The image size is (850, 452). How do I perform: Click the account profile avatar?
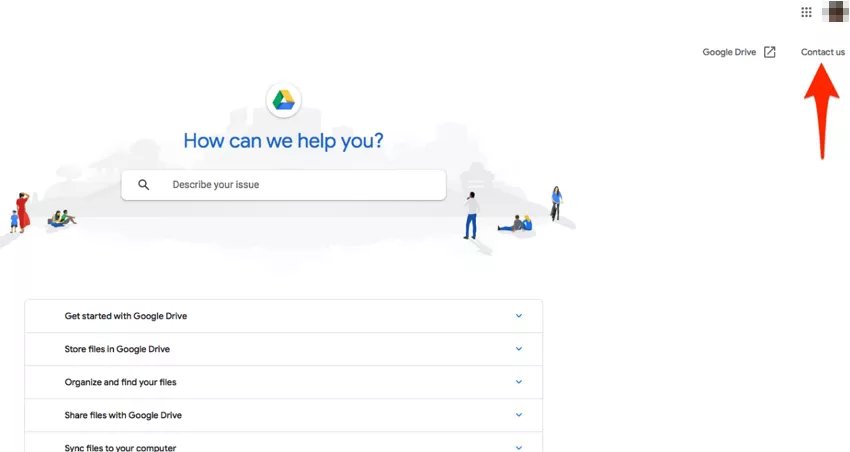(x=834, y=12)
